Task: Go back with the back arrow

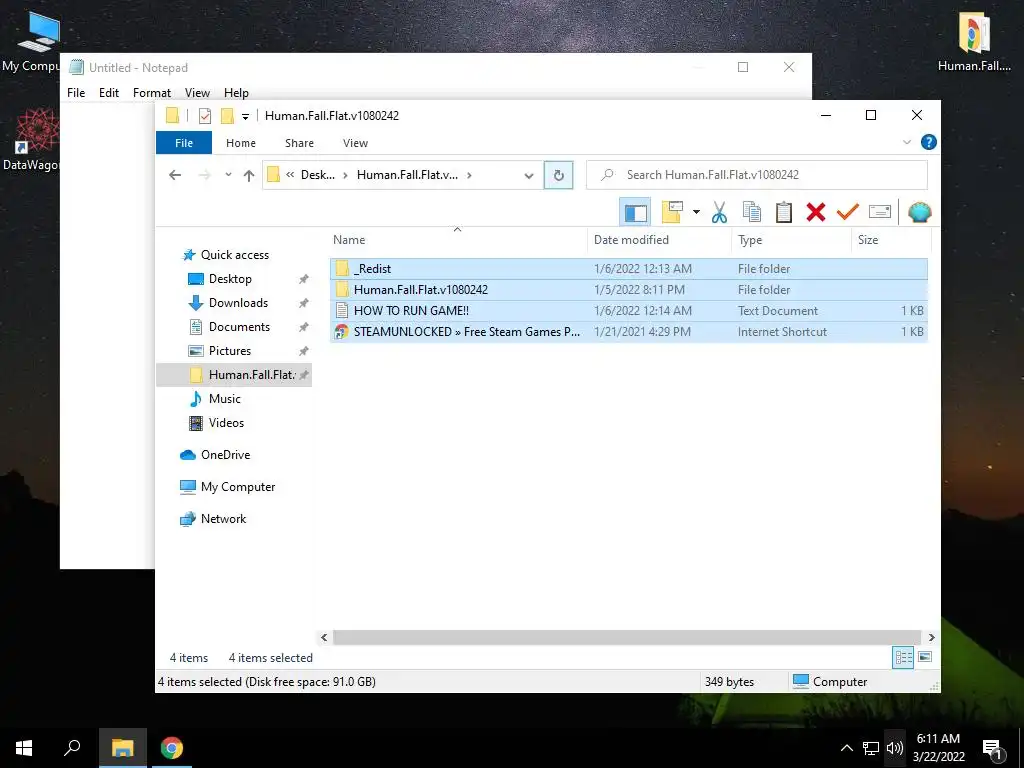Action: (x=174, y=175)
